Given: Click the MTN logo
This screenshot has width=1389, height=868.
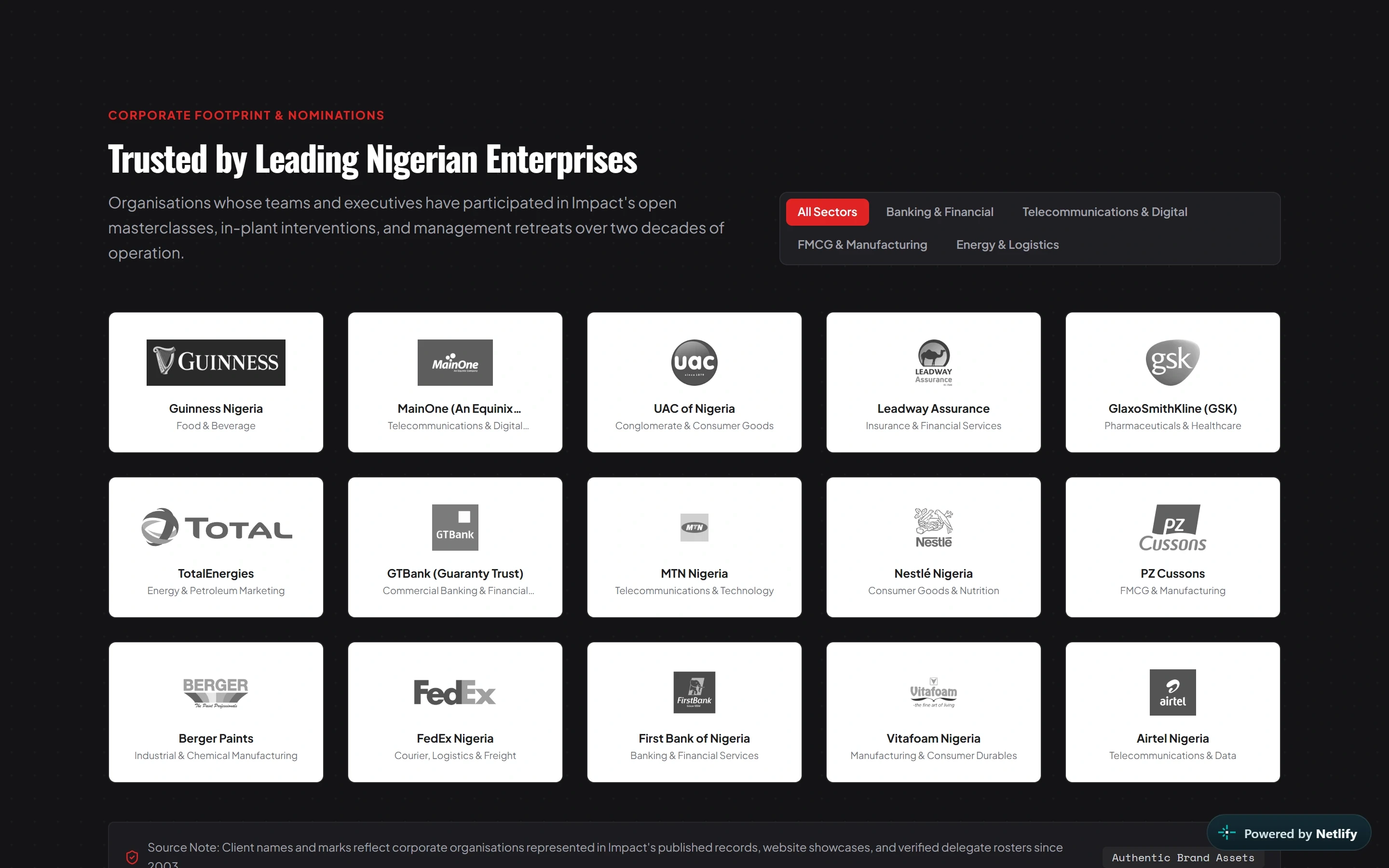Looking at the screenshot, I should [x=694, y=527].
